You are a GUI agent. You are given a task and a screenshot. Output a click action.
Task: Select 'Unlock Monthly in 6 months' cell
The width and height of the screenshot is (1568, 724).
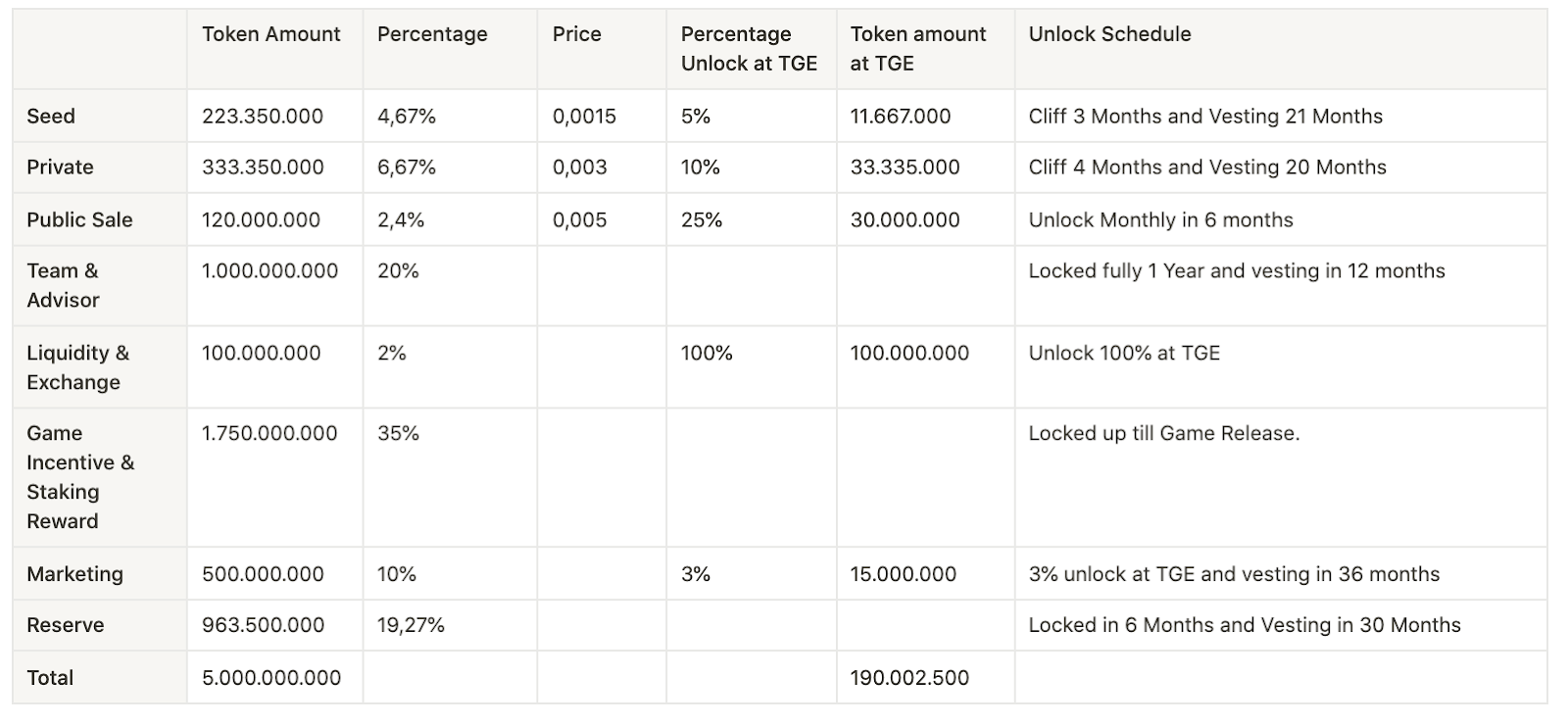tap(1160, 220)
